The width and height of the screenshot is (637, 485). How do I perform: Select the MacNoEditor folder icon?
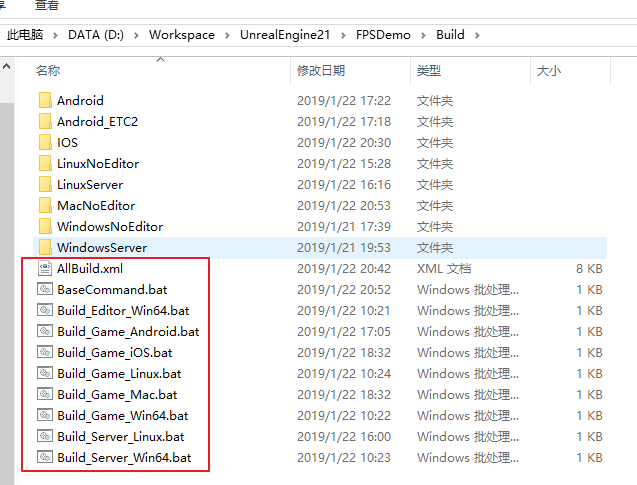tap(45, 205)
